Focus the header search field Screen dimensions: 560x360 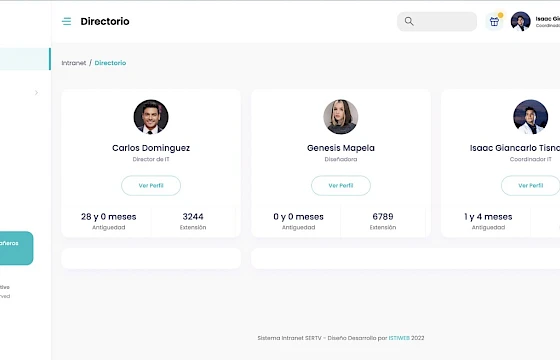coord(437,21)
